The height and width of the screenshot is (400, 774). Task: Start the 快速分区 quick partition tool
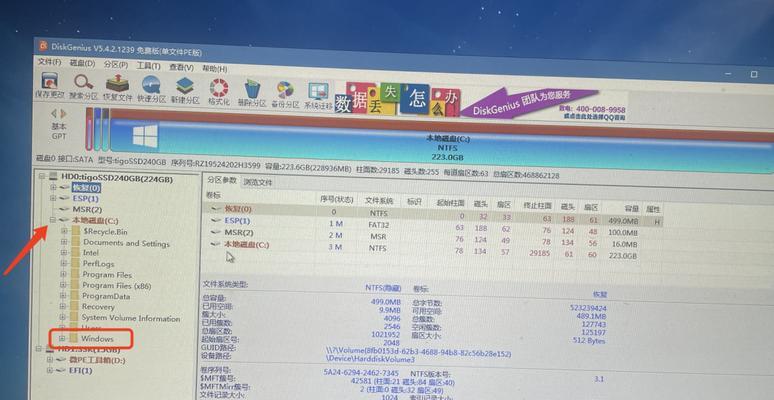(151, 89)
